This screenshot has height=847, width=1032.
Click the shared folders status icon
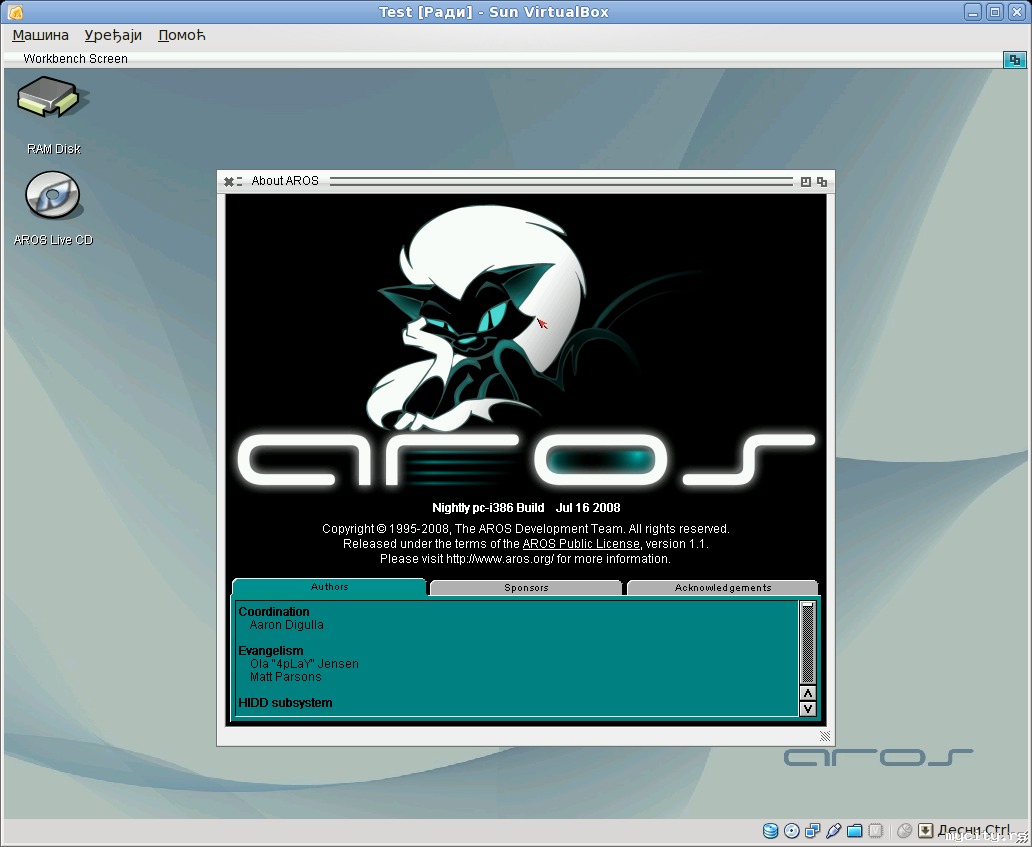[855, 831]
